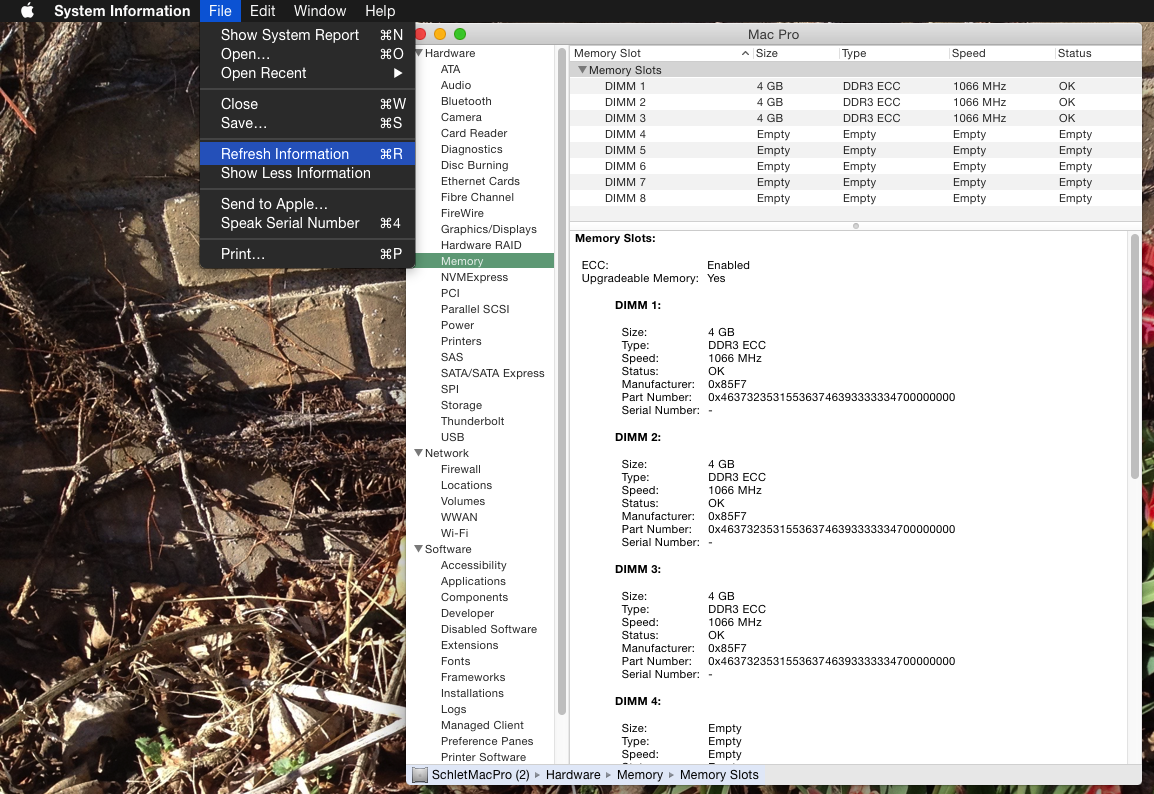
Task: Open the Apple menu icon
Action: tap(27, 11)
